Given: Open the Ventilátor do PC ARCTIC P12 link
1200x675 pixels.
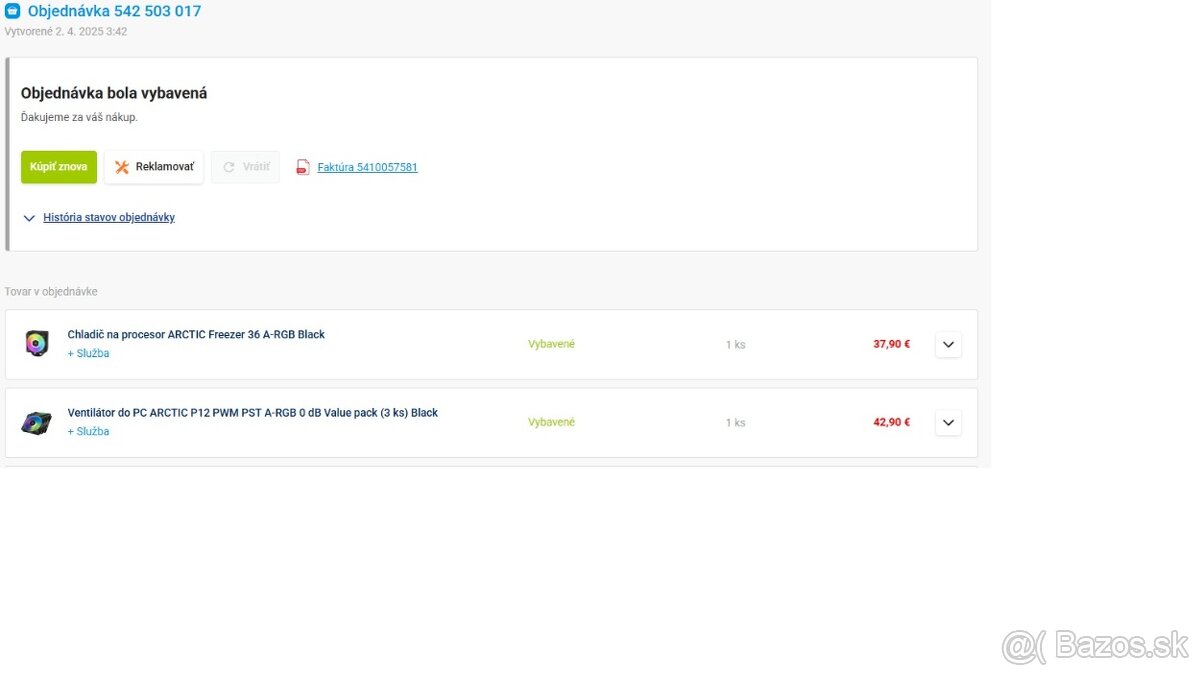Looking at the screenshot, I should coord(252,412).
